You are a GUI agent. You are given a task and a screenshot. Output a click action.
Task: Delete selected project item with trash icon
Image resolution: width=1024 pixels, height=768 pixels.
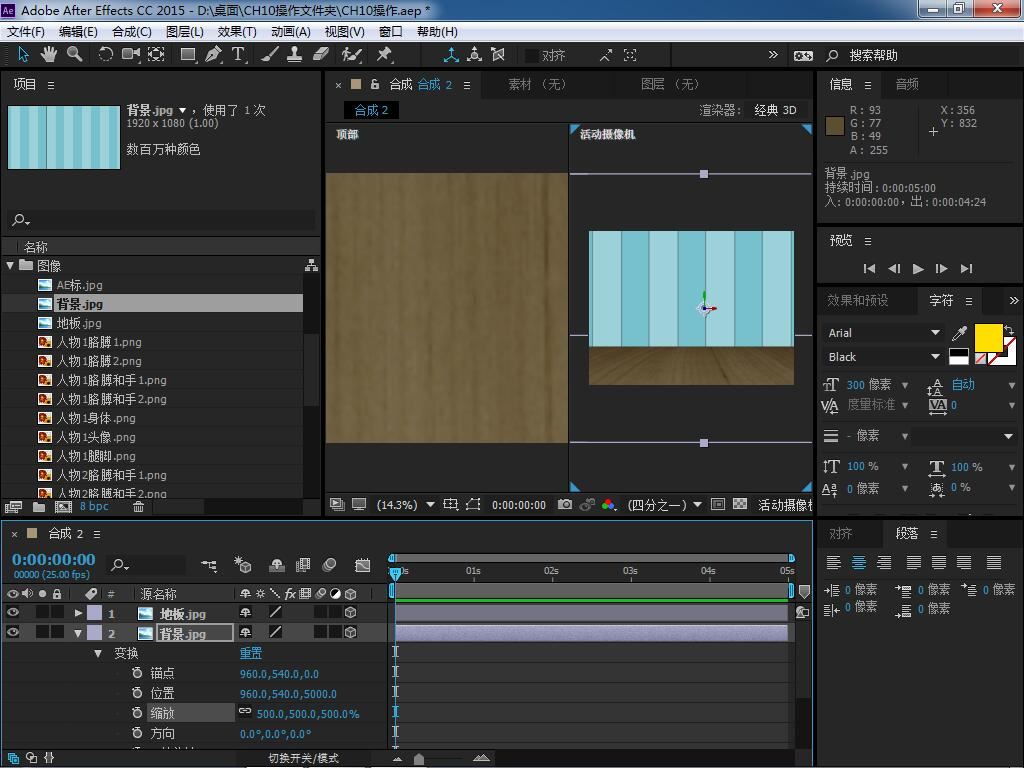tap(138, 507)
